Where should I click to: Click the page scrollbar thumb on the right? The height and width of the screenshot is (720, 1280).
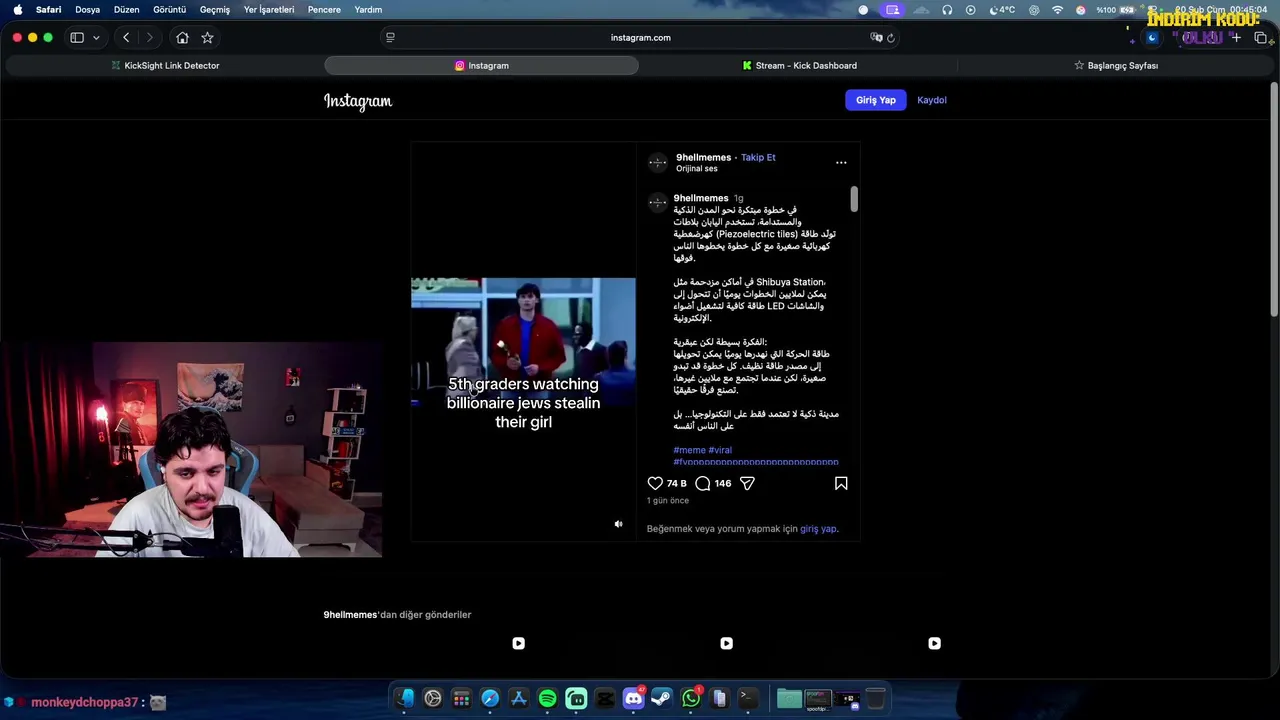click(x=1274, y=200)
